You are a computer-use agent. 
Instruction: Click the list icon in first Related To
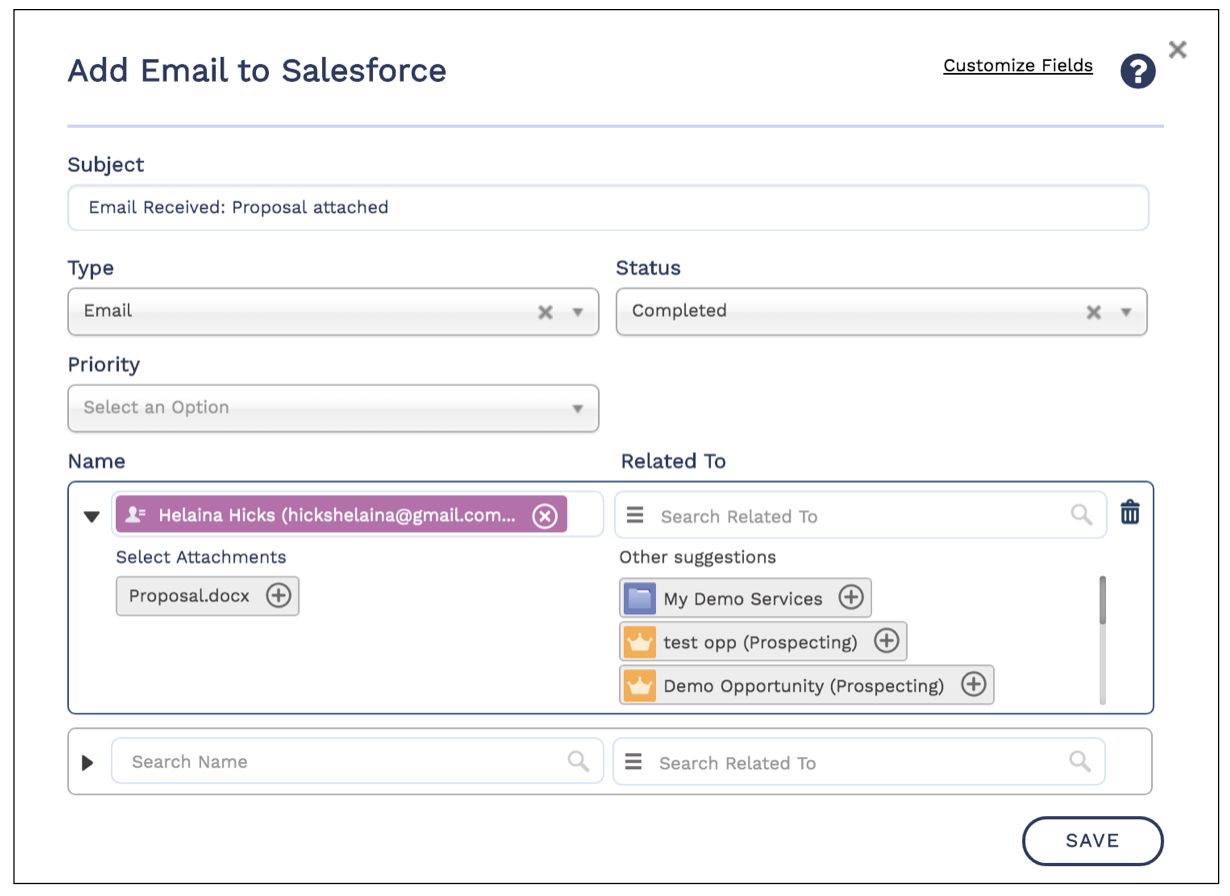click(634, 516)
